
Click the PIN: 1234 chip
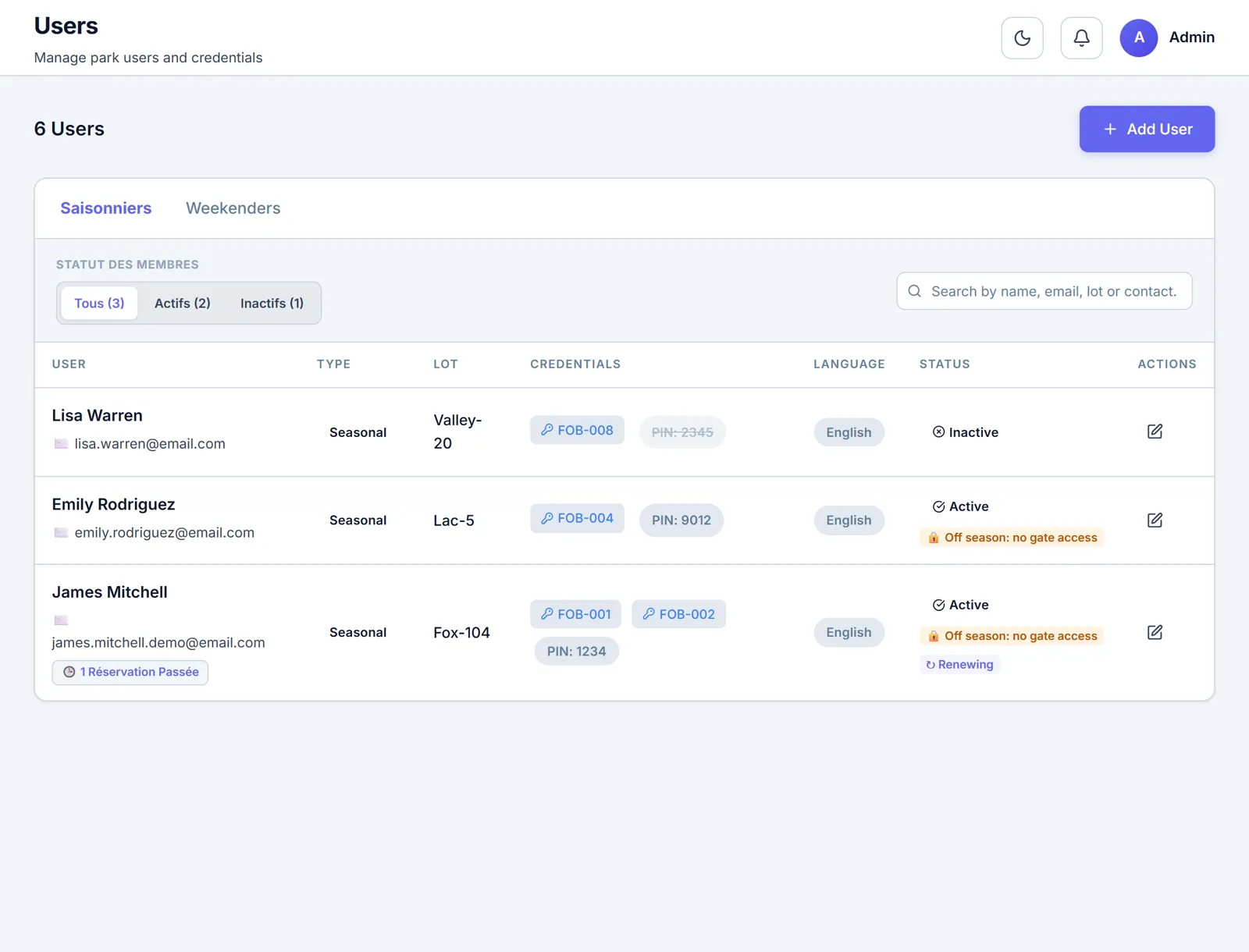[576, 651]
